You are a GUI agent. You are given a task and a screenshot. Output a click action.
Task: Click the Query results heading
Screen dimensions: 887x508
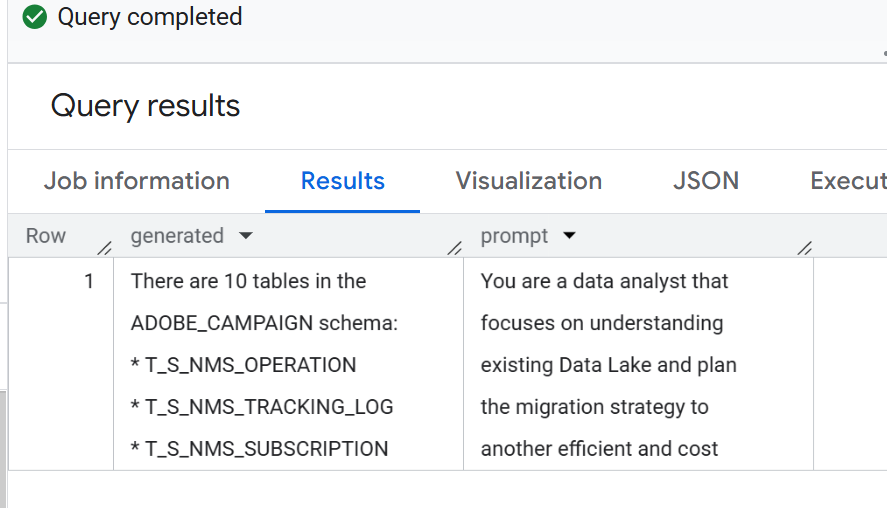pyautogui.click(x=145, y=106)
